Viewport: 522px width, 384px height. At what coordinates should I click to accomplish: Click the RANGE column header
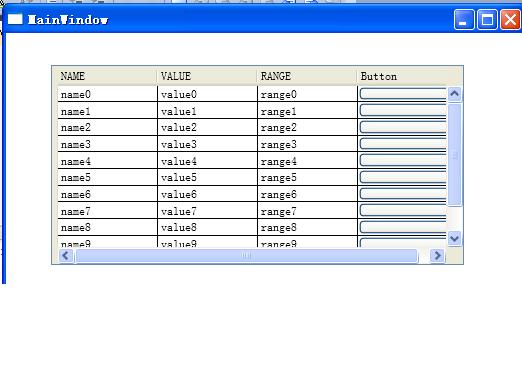[x=307, y=76]
